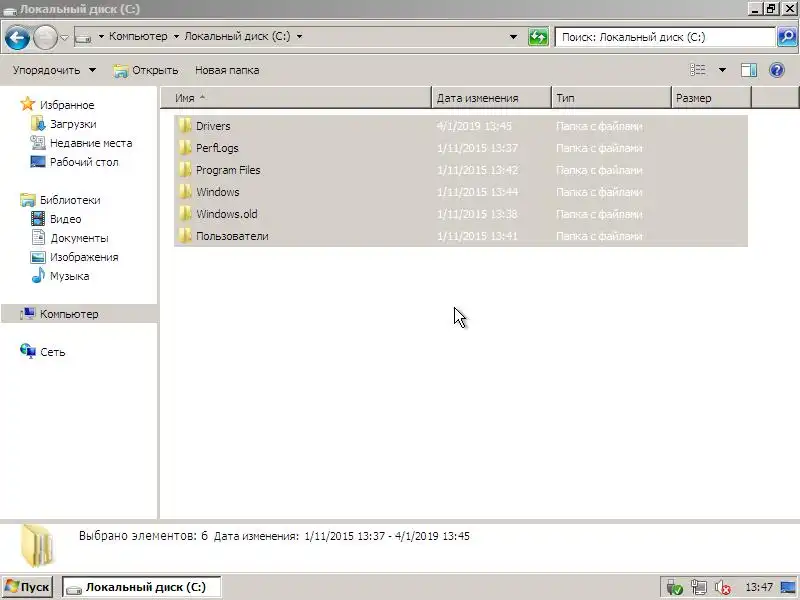Open Загрузки in the navigation pane
The height and width of the screenshot is (600, 800).
click(x=73, y=124)
